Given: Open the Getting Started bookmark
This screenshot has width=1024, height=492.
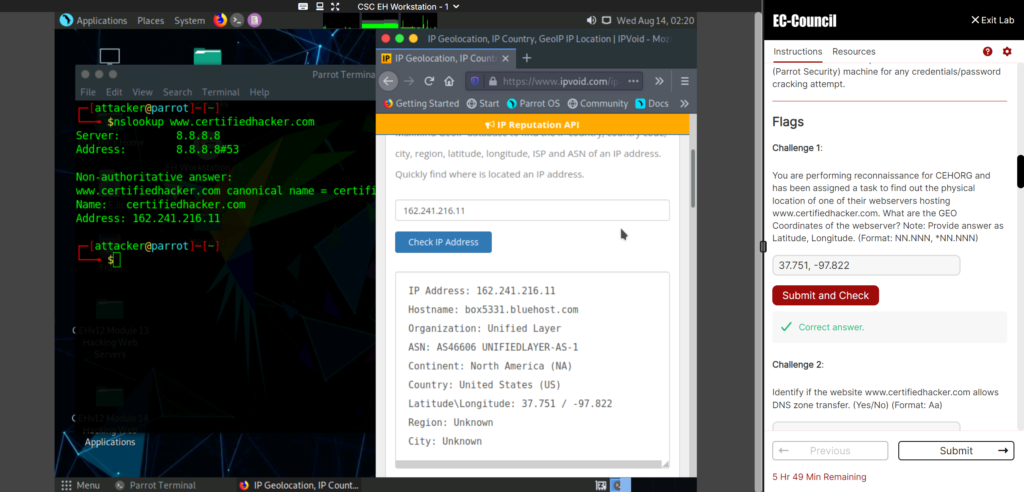Looking at the screenshot, I should coord(421,103).
